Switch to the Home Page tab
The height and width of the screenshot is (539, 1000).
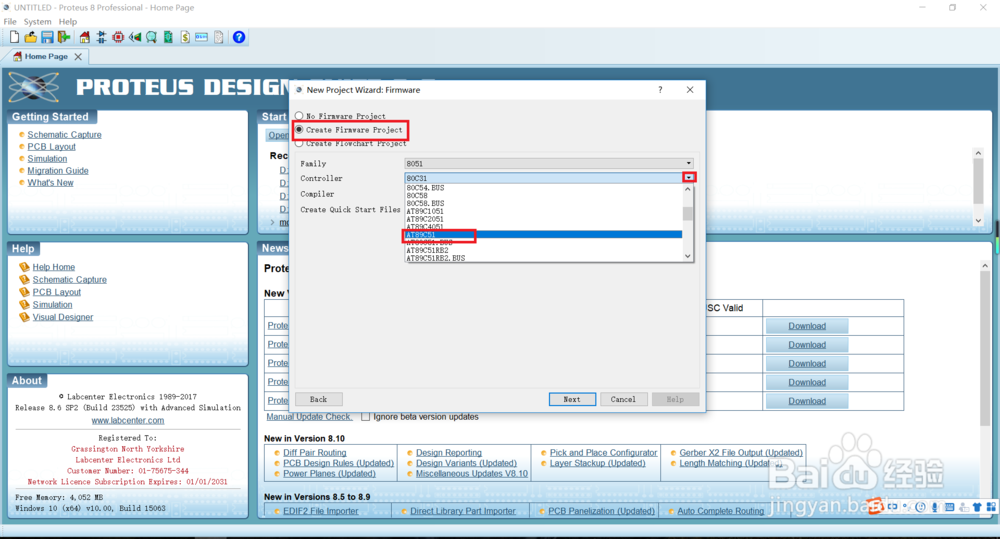coord(46,56)
